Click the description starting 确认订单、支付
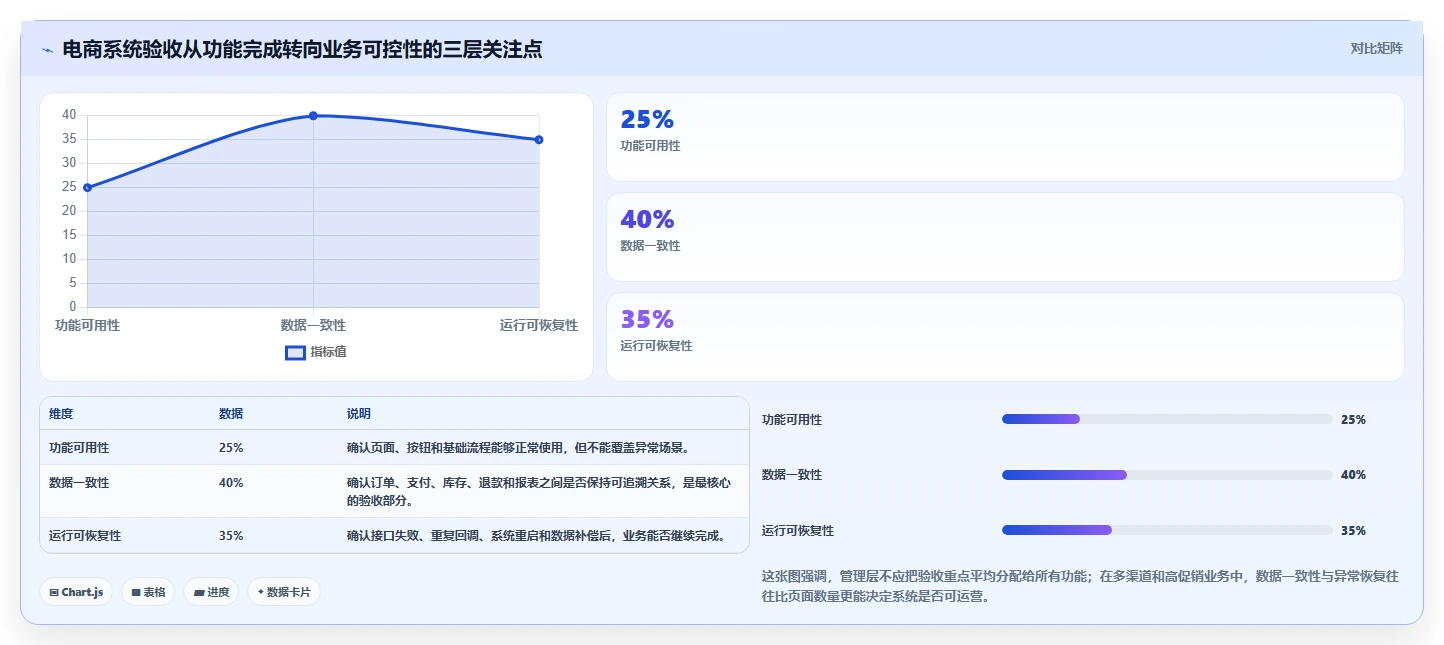 point(538,491)
